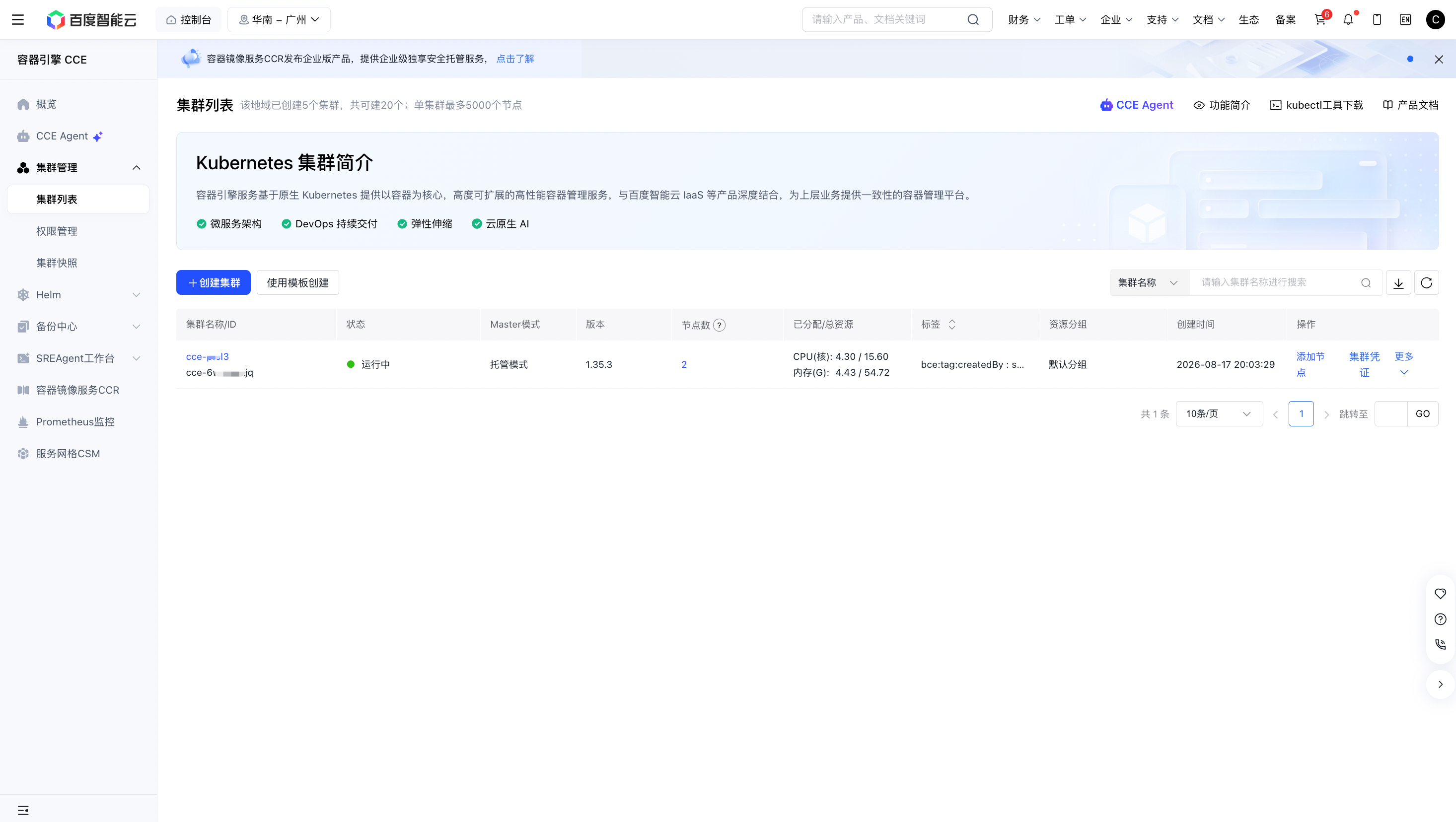Click 使用模板创建 button
1456x822 pixels.
[x=298, y=282]
